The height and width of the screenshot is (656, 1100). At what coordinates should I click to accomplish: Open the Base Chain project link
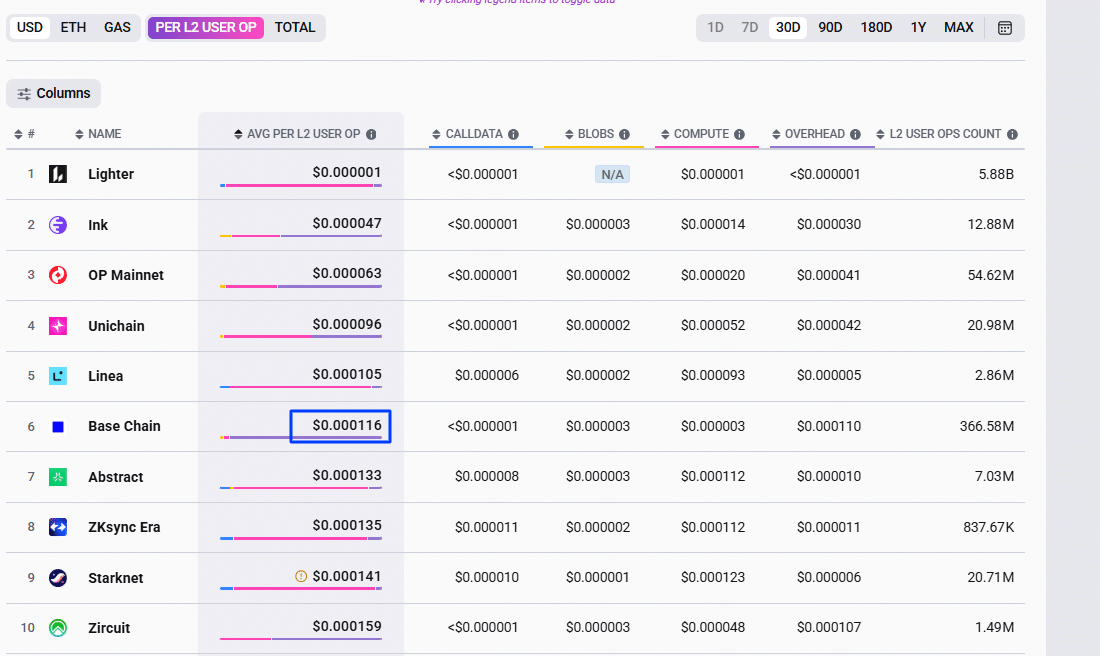124,426
